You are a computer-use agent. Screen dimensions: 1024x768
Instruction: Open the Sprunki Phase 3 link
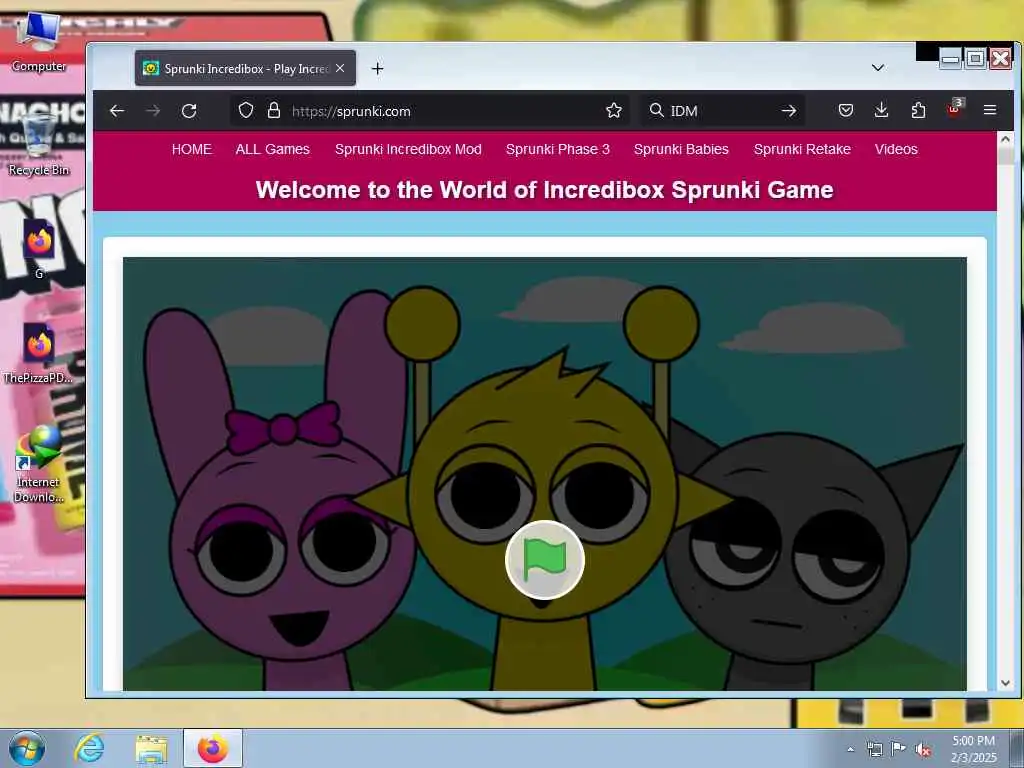point(558,150)
